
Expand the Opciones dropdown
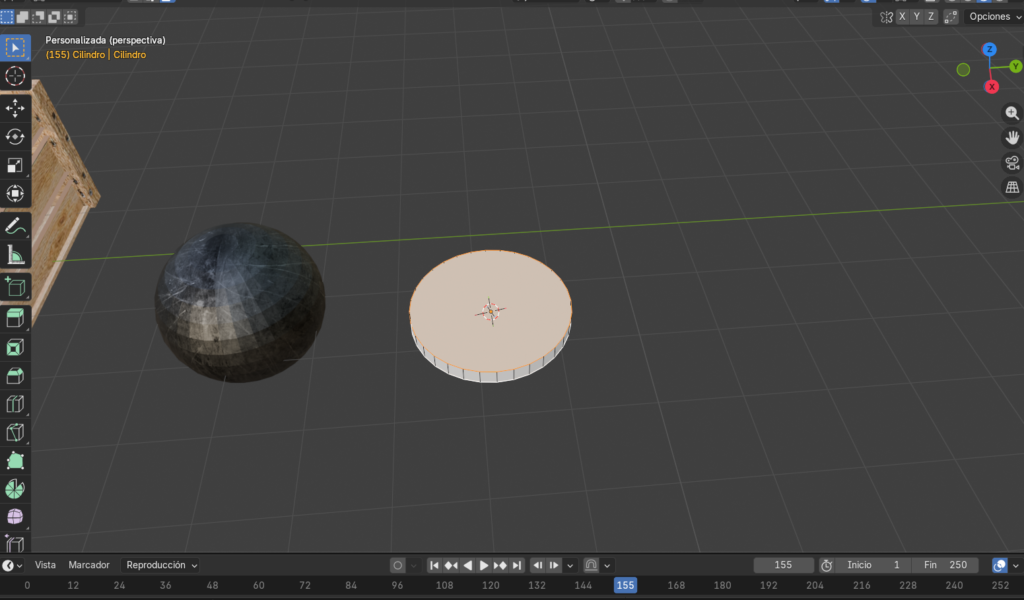(x=994, y=17)
